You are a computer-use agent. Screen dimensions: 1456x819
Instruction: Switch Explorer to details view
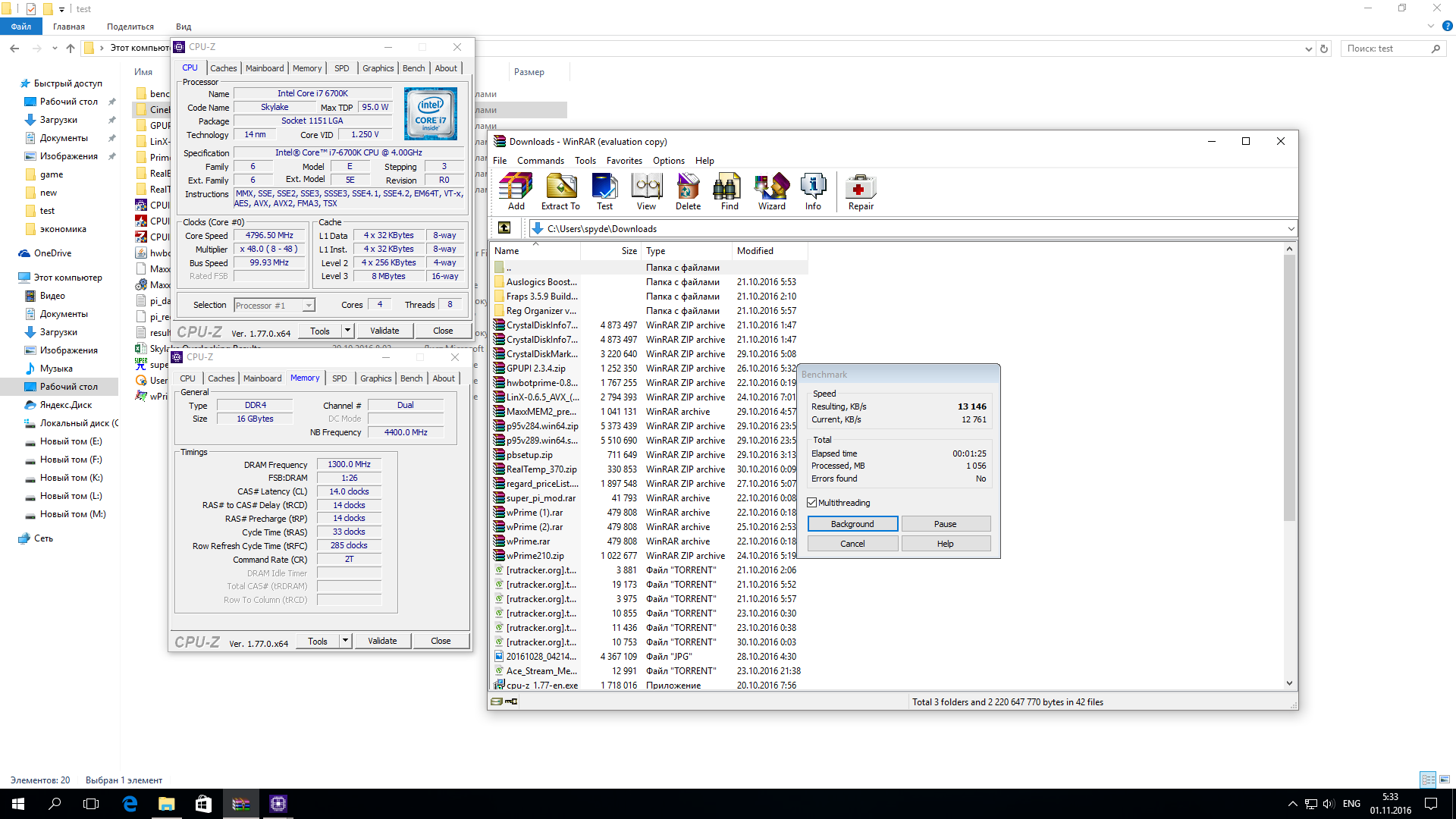(1428, 780)
